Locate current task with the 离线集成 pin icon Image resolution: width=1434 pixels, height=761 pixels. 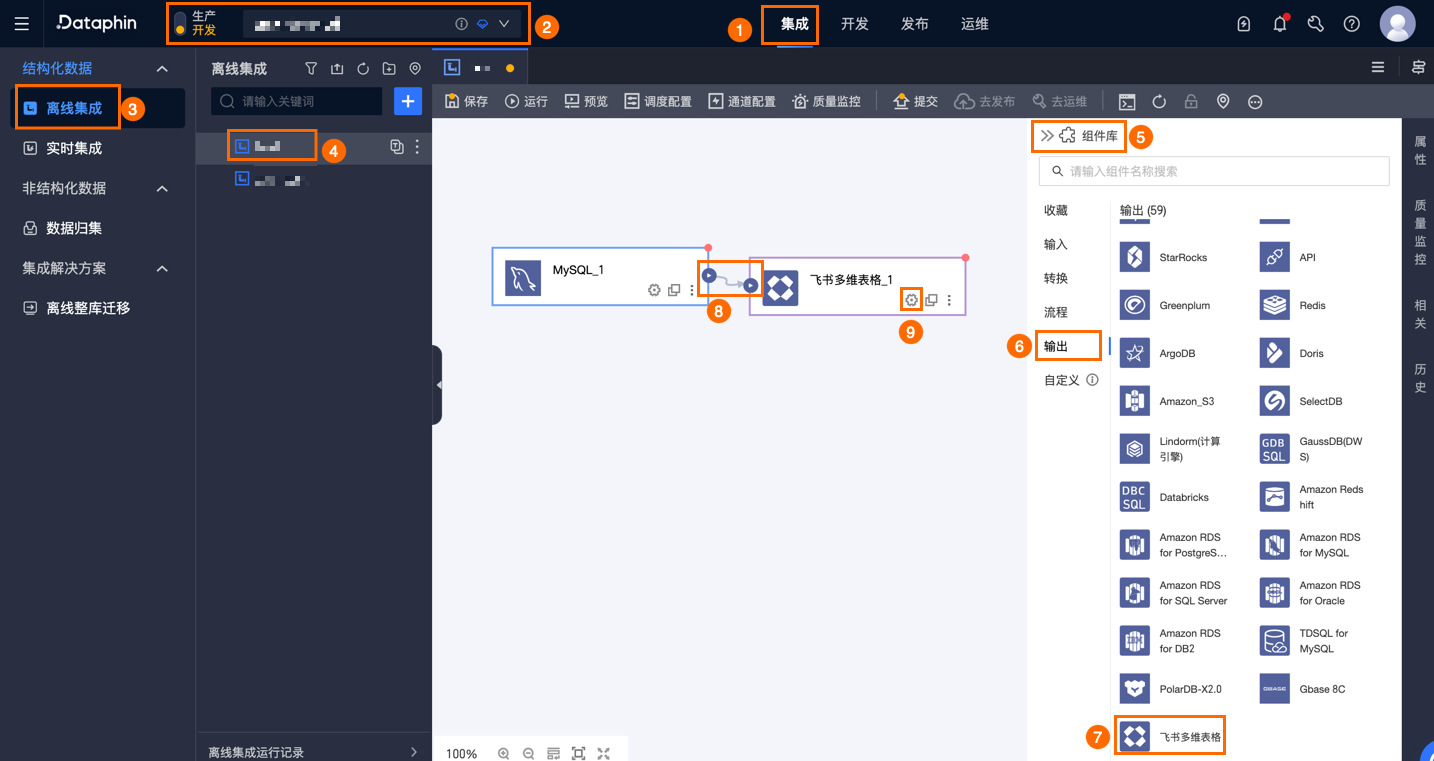[415, 69]
